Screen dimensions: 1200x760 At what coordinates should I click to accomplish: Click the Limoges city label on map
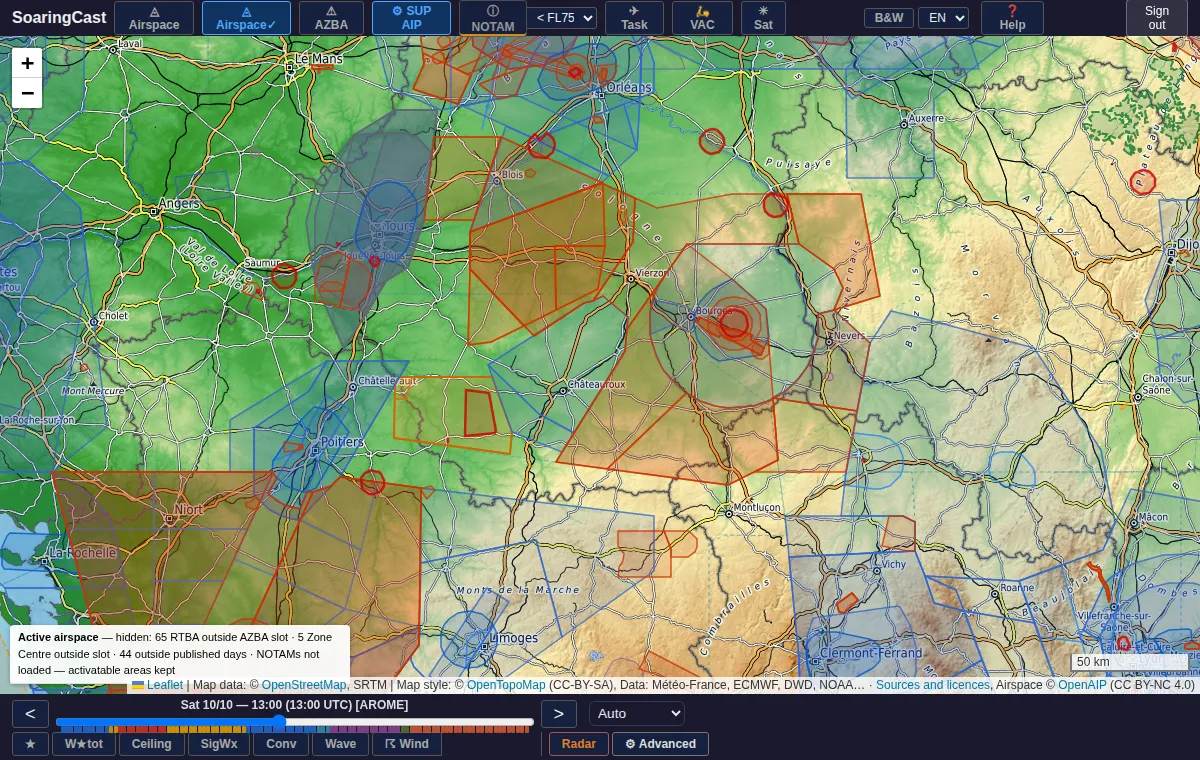click(x=513, y=638)
